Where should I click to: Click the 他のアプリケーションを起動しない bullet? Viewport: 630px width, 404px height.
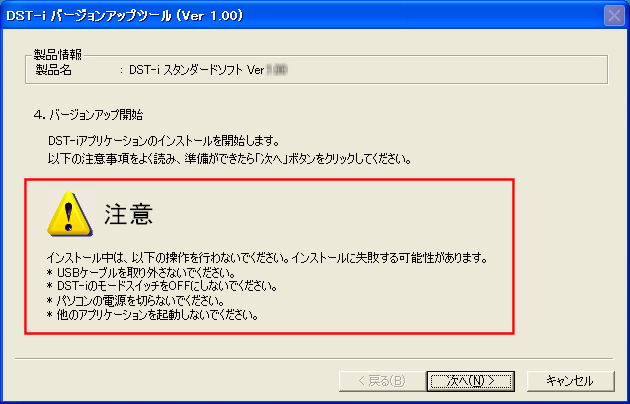152,315
